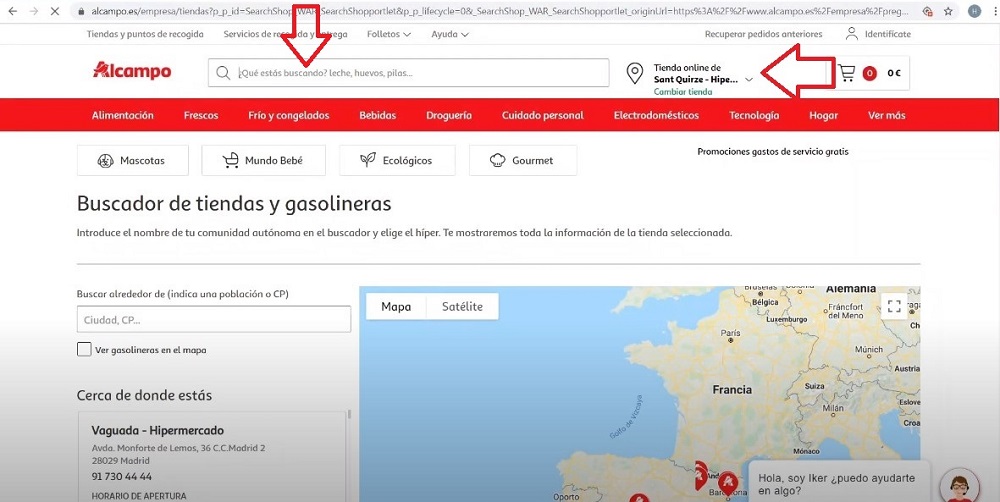
Task: Open the Iker chat assistant avatar
Action: click(x=961, y=486)
